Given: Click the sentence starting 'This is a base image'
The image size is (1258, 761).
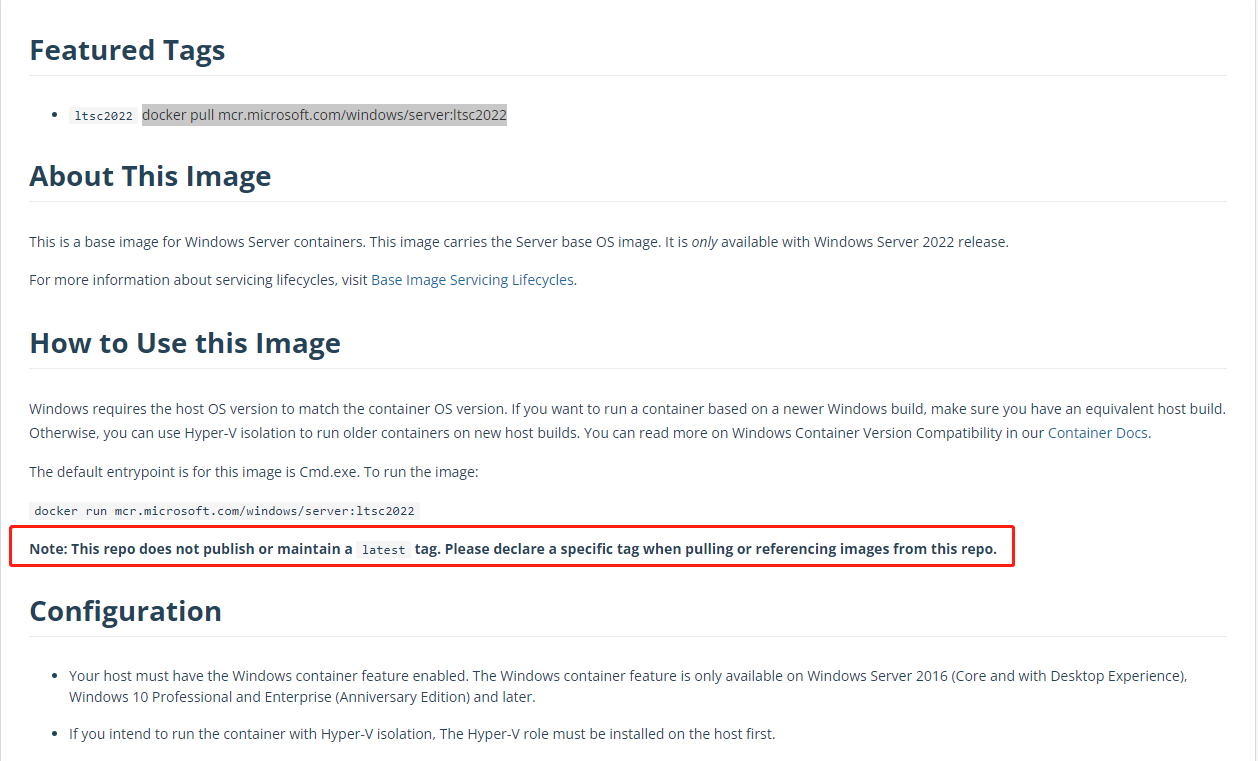Looking at the screenshot, I should click(x=519, y=242).
